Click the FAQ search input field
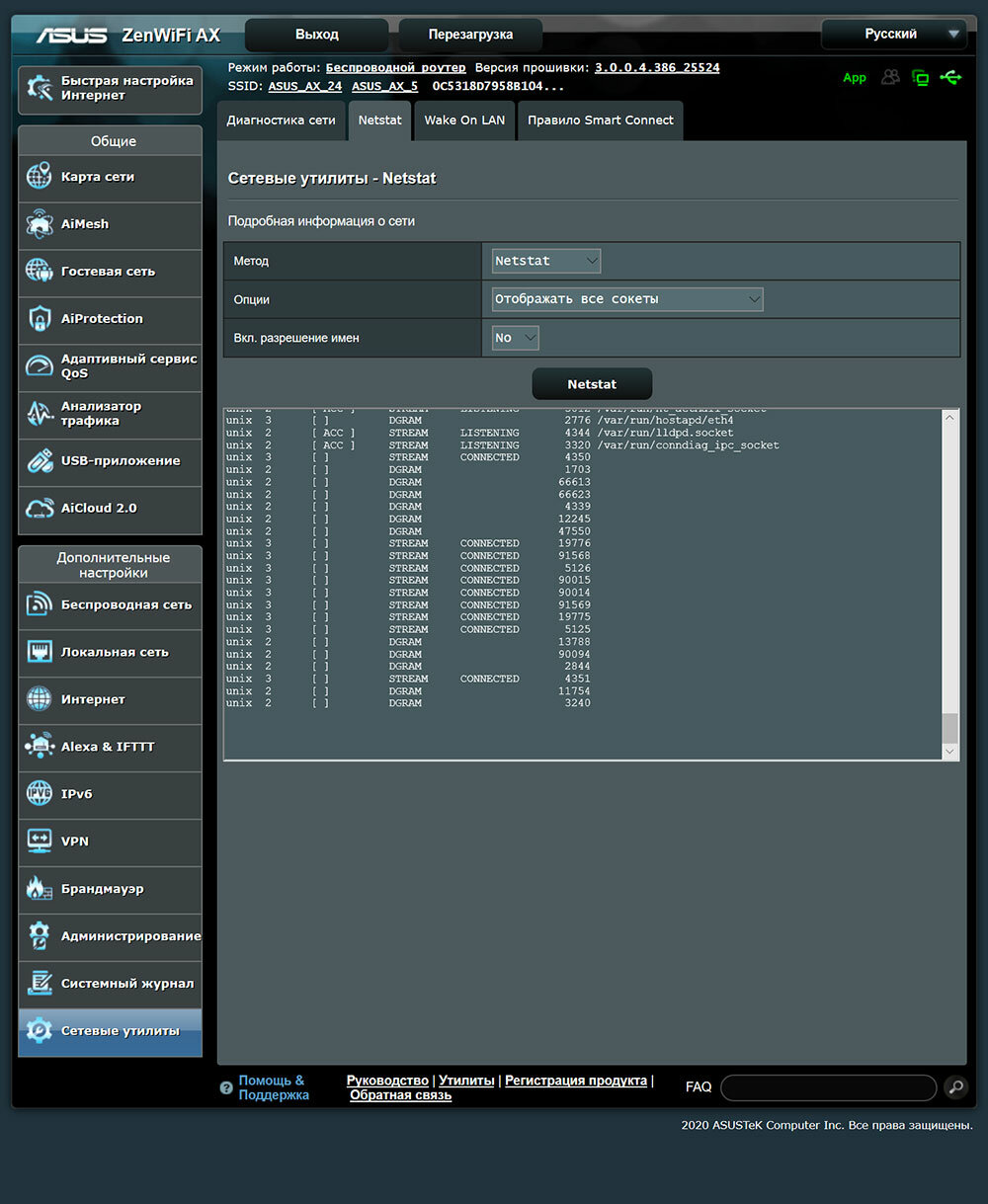 pos(829,1087)
